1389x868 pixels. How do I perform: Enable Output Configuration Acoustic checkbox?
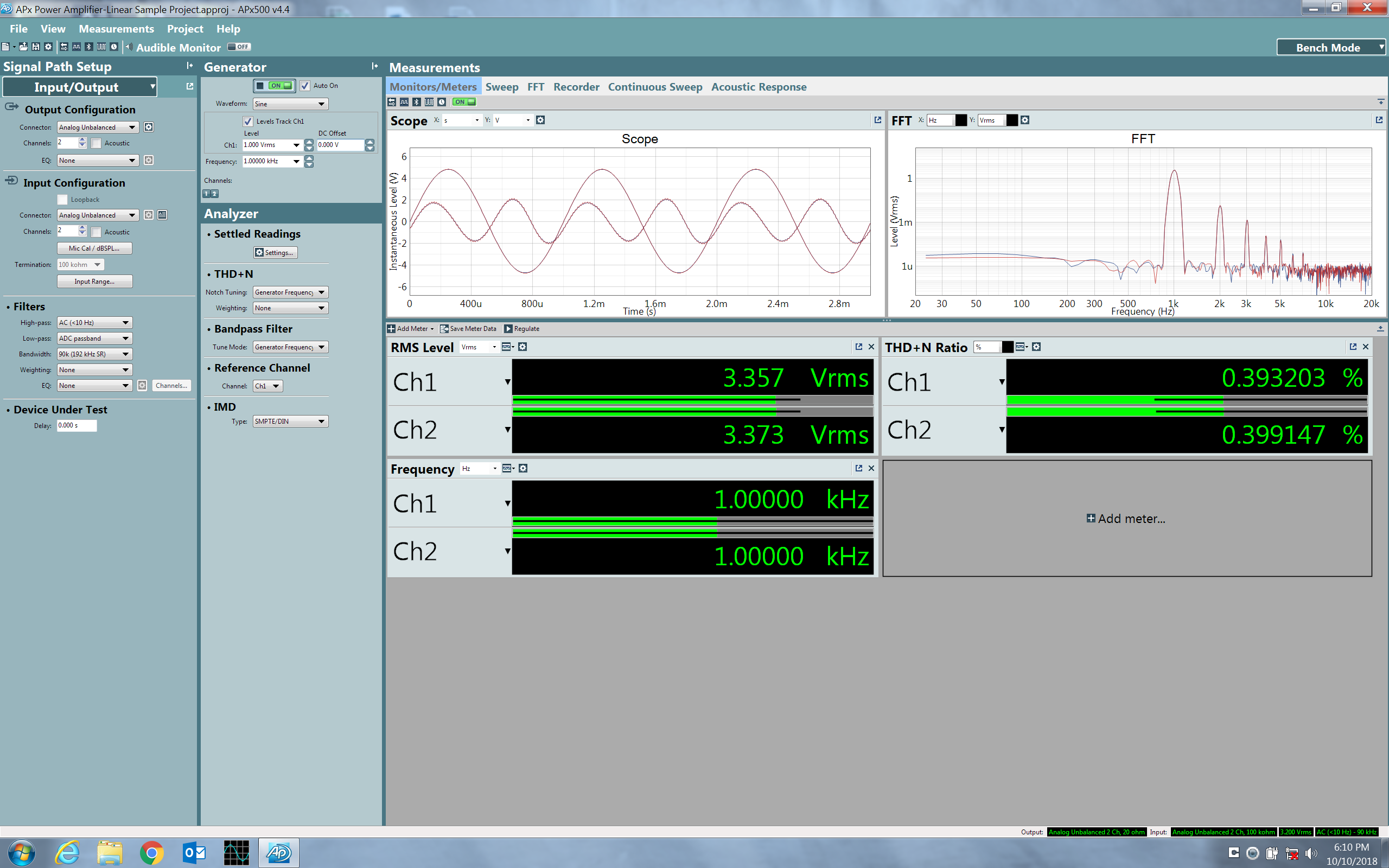point(97,144)
